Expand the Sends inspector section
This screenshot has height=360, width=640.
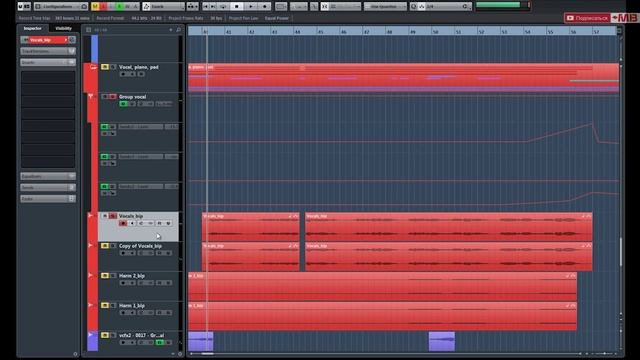point(48,187)
